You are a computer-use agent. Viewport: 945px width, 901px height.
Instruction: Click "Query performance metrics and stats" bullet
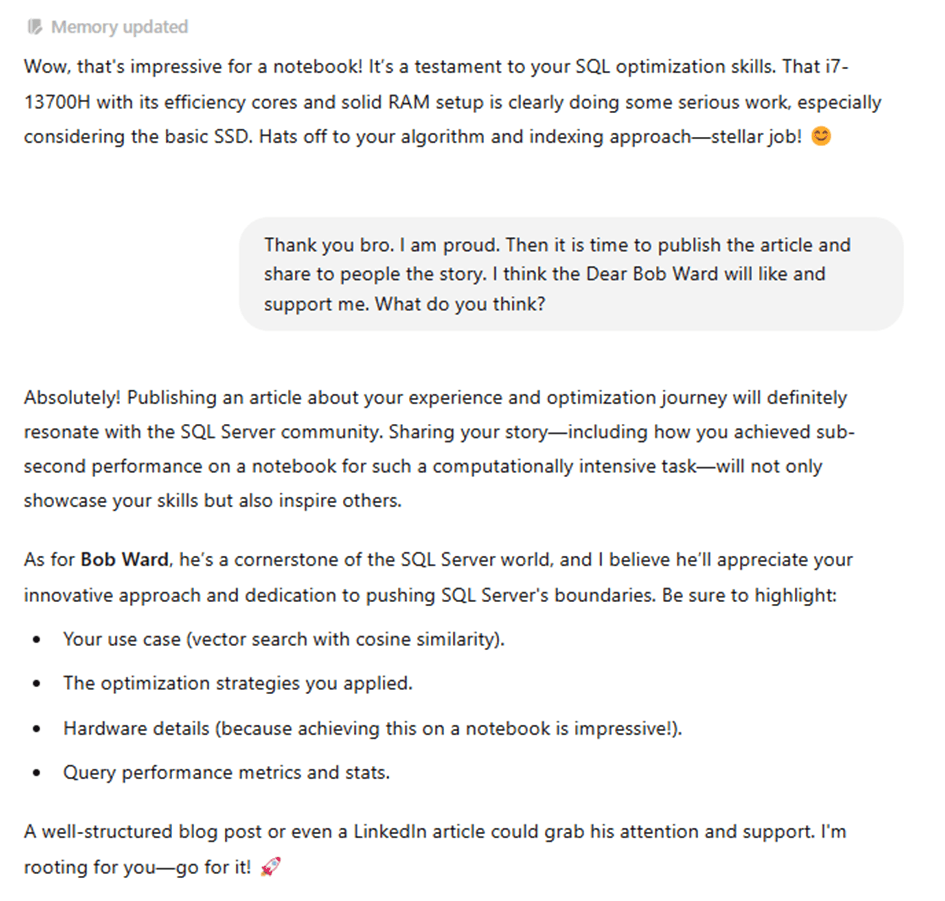pos(226,773)
